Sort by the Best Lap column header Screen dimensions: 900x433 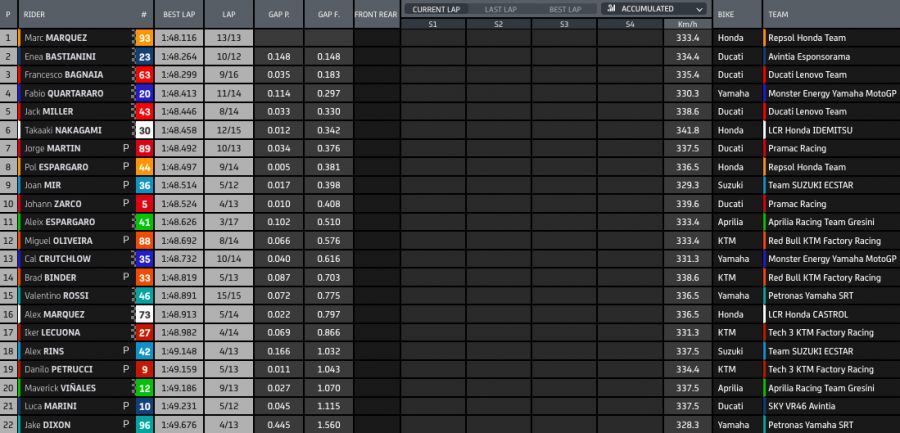point(180,16)
